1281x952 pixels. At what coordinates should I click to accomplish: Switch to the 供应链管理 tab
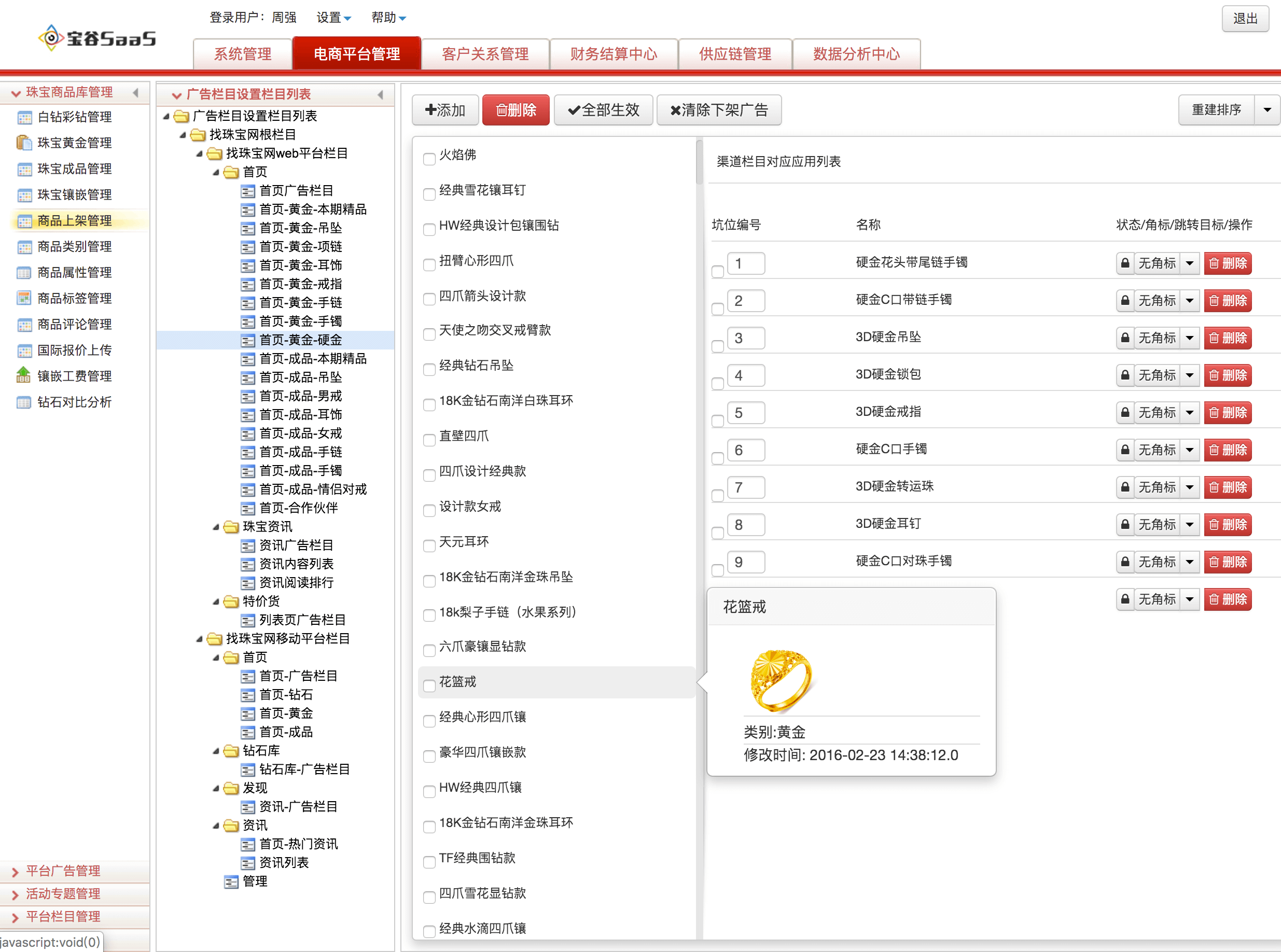(x=735, y=54)
